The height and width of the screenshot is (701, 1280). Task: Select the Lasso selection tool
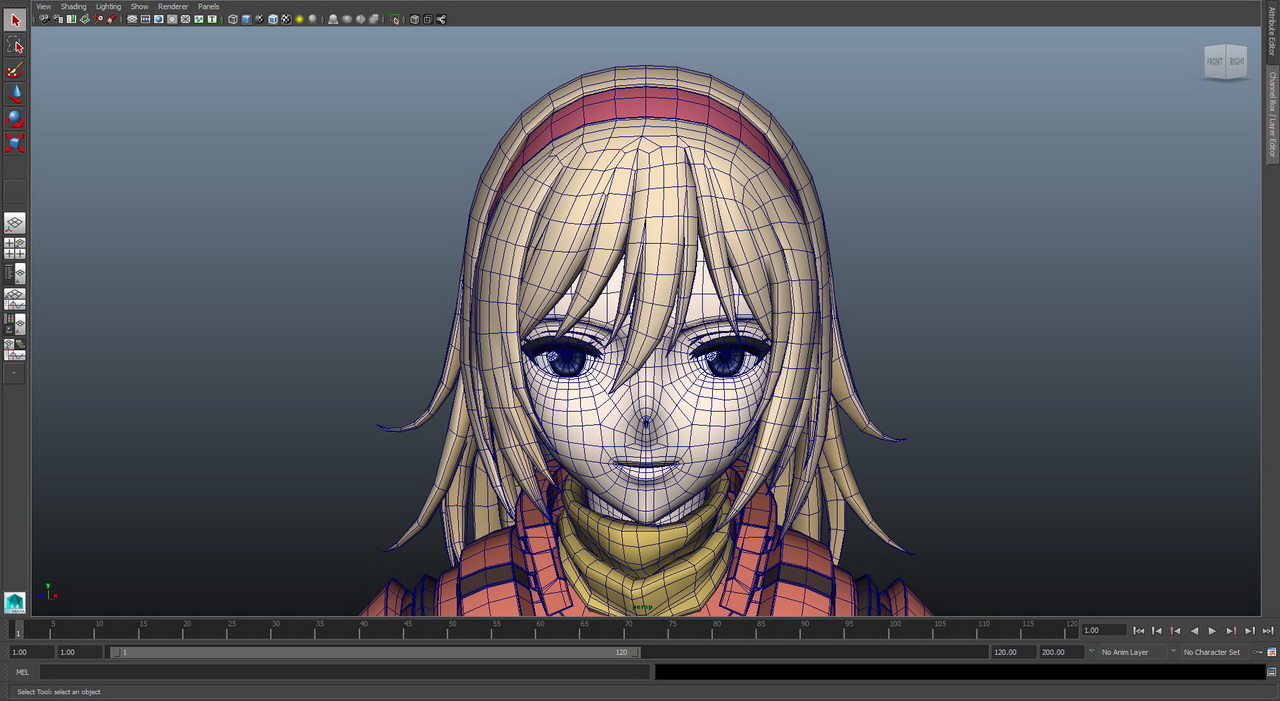(x=15, y=45)
